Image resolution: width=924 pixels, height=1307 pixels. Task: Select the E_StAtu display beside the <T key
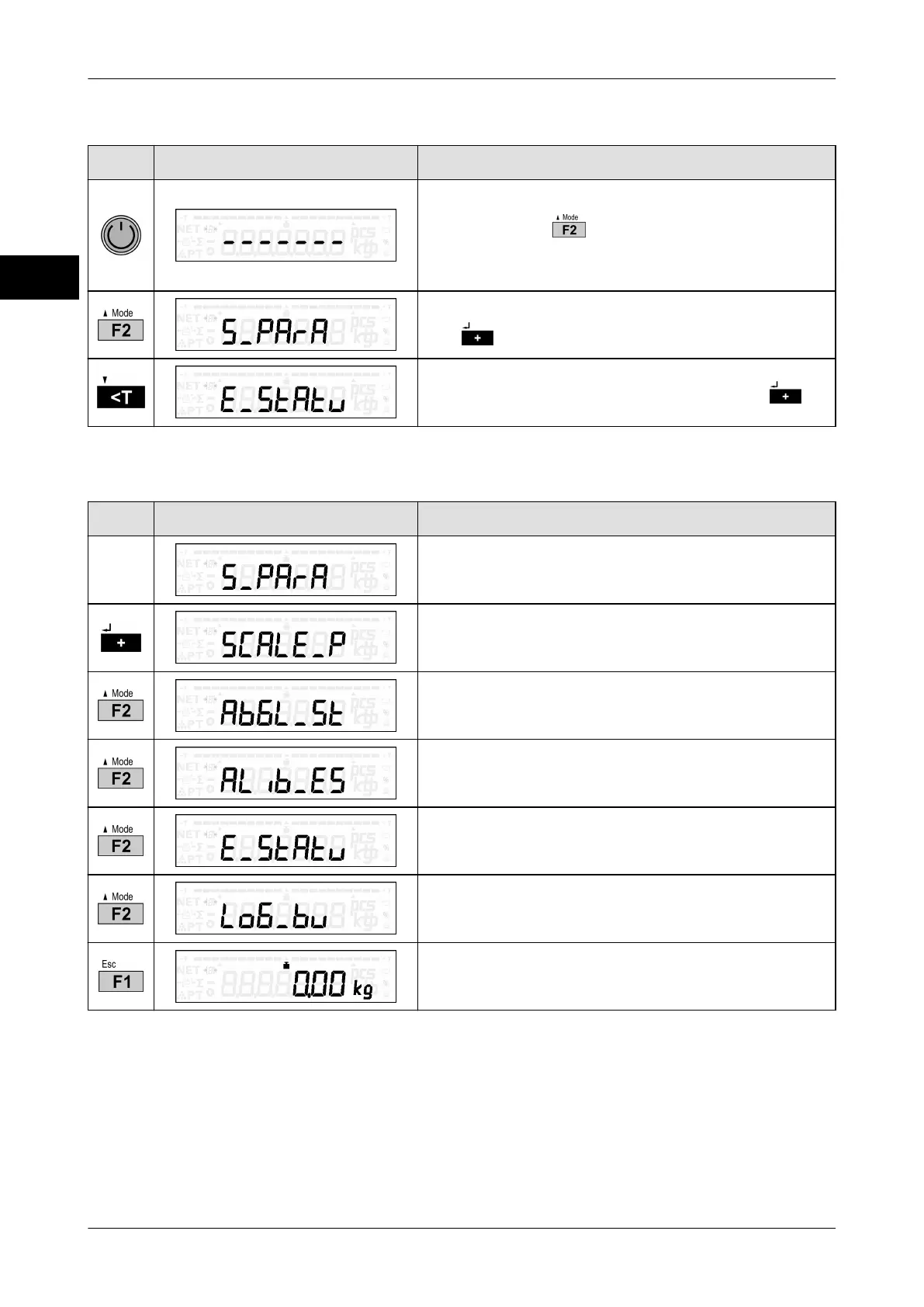(286, 392)
